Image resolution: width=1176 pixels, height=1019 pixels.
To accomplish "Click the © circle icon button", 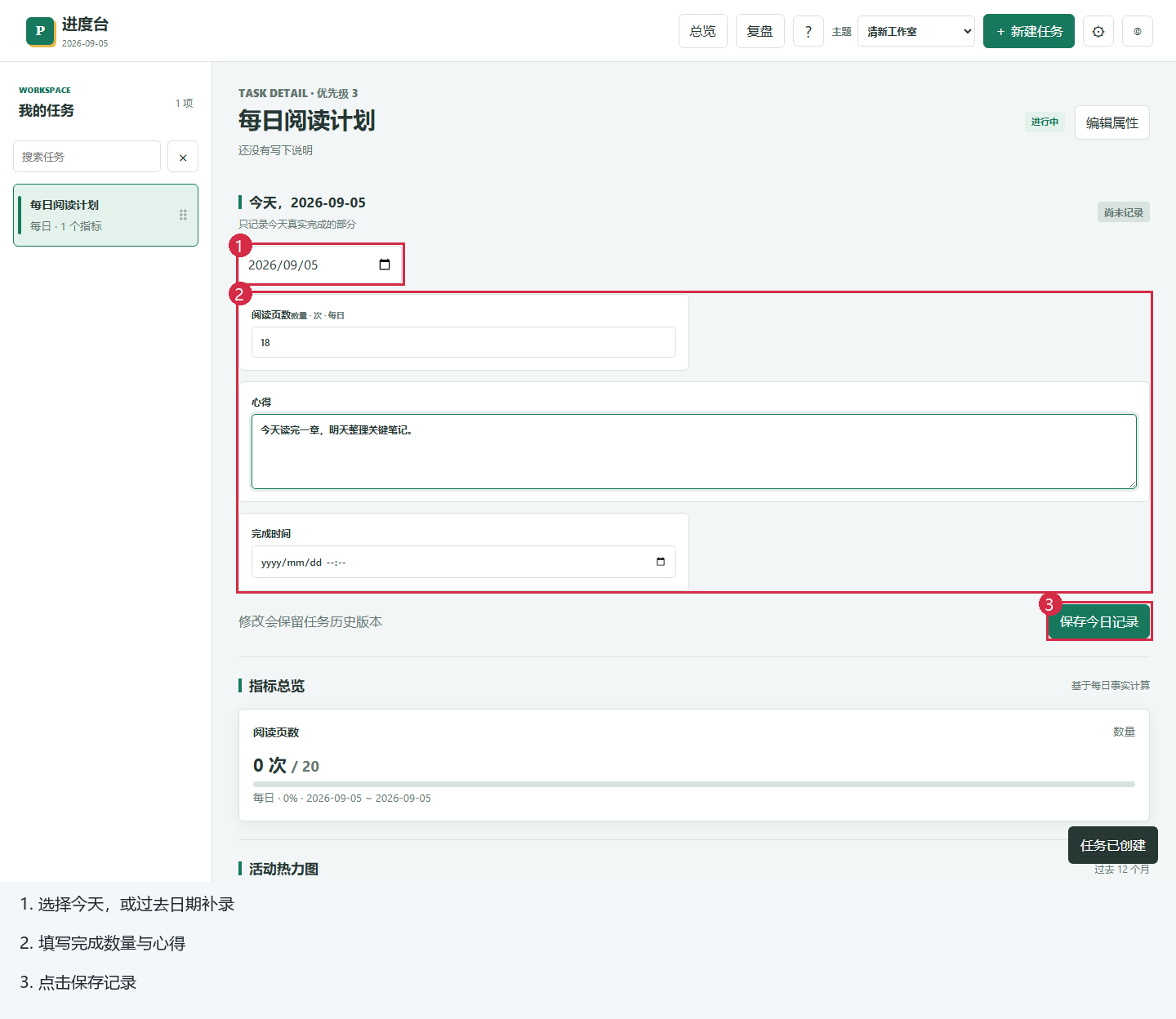I will click(x=1138, y=31).
